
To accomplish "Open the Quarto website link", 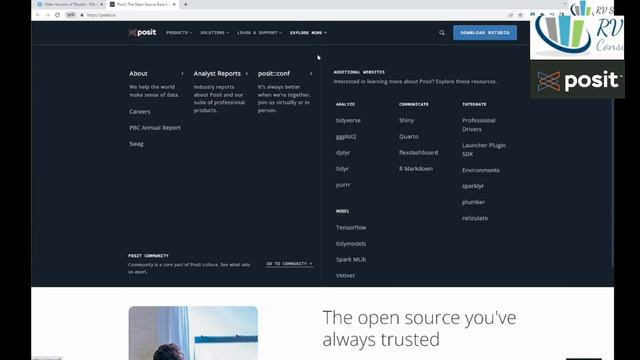I will (x=409, y=136).
